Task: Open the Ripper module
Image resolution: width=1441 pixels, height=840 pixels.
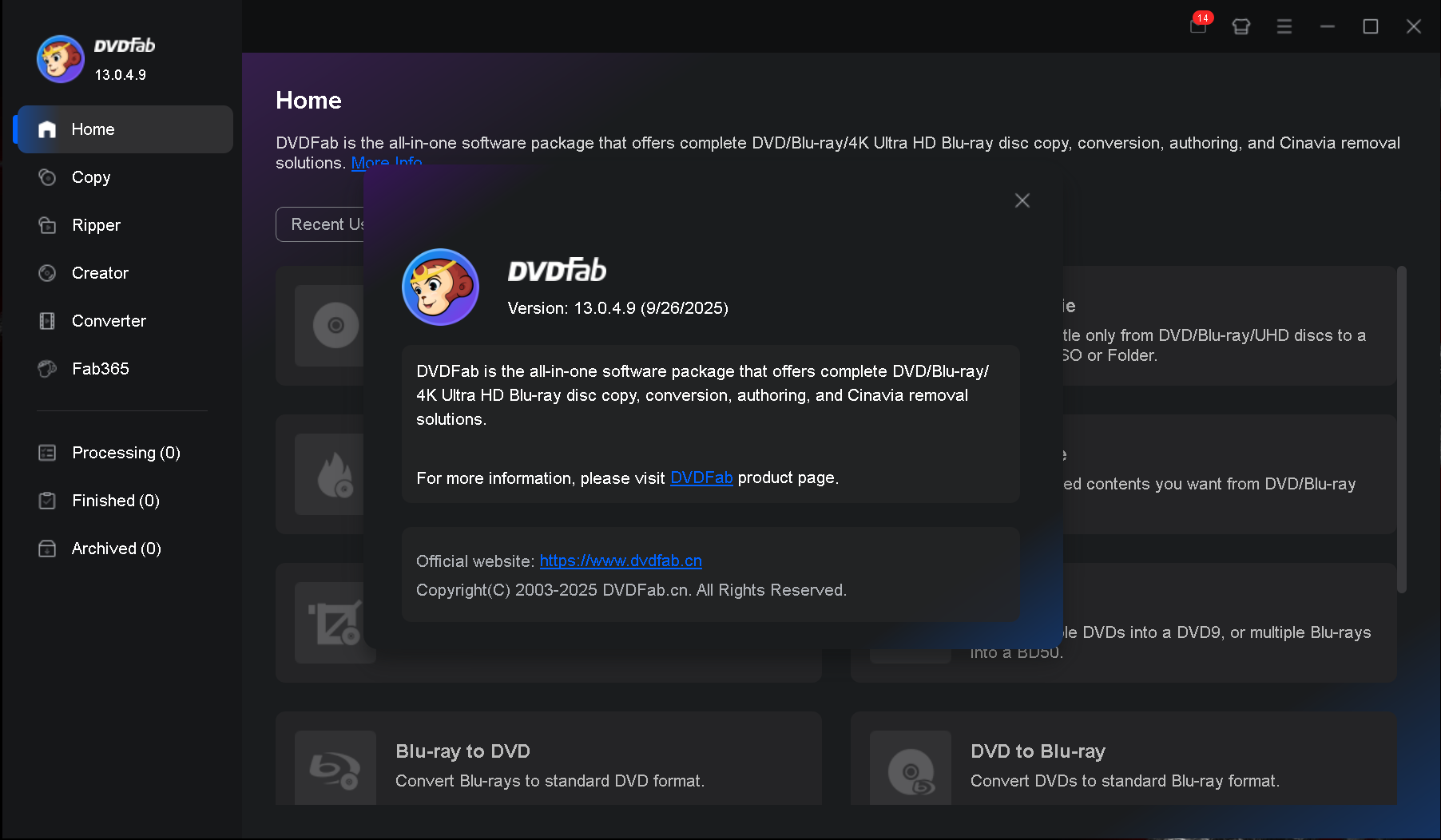Action: (x=96, y=225)
